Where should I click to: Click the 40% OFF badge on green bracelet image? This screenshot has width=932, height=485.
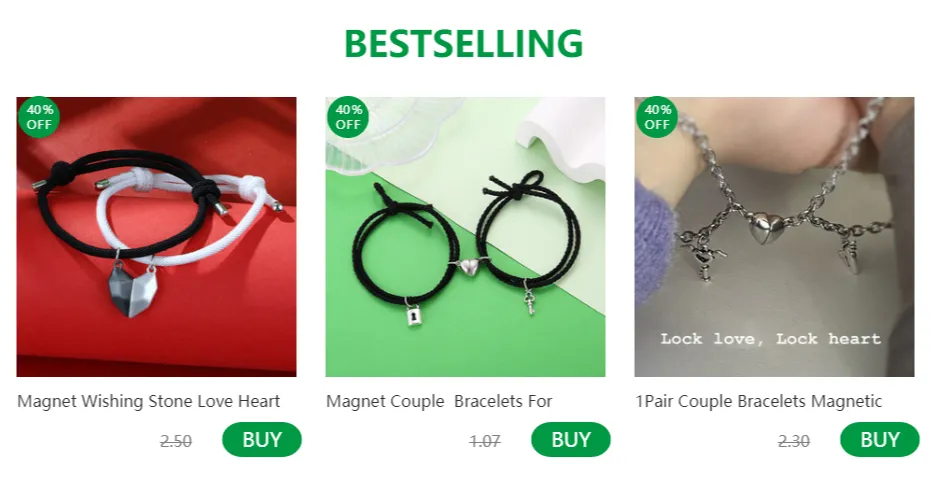348,117
